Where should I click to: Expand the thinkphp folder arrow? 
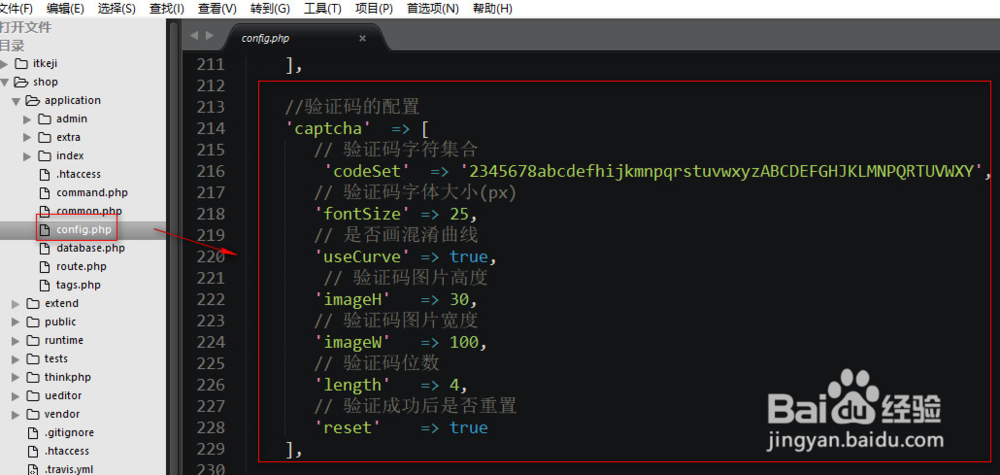[x=16, y=377]
